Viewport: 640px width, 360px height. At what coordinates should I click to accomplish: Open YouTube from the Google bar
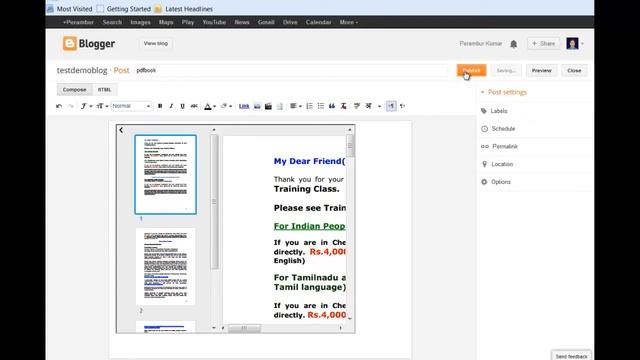click(214, 22)
